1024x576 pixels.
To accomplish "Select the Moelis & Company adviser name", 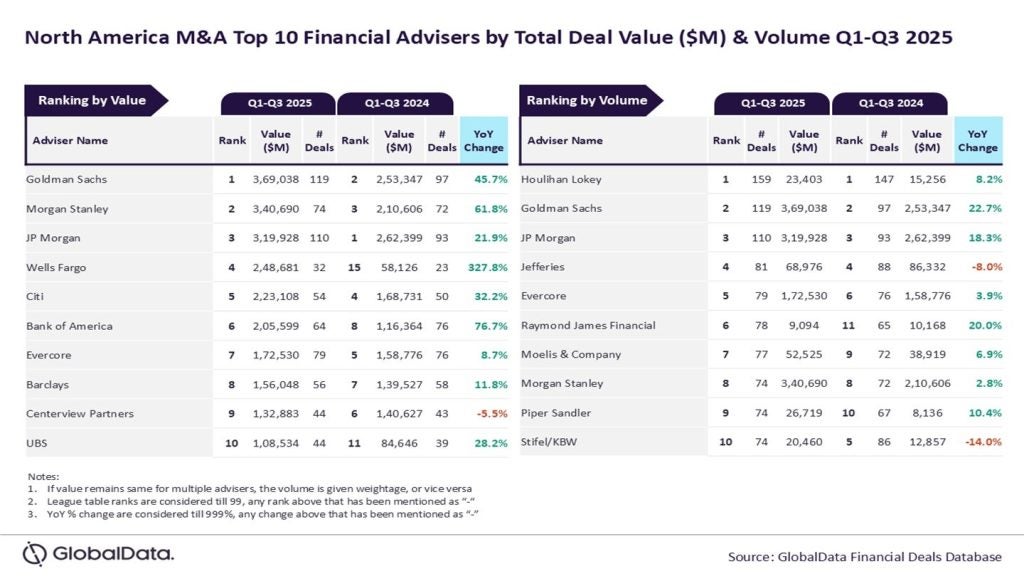I will tap(571, 355).
